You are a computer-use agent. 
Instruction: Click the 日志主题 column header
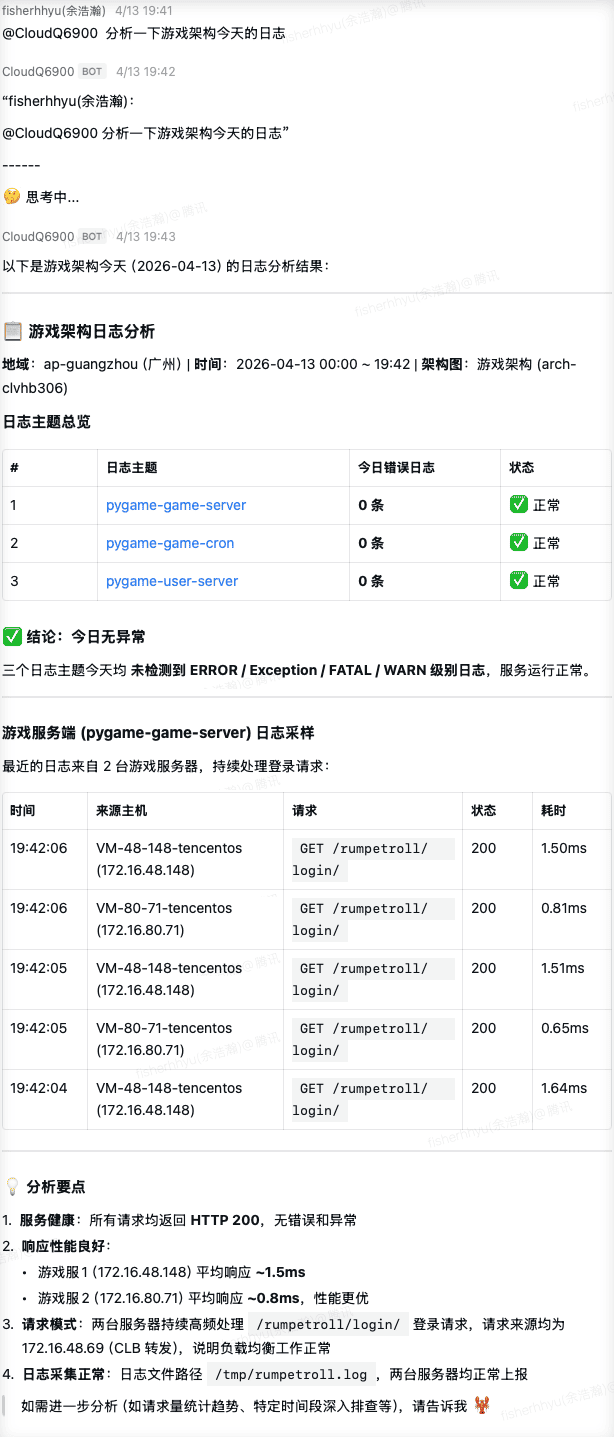pos(132,467)
